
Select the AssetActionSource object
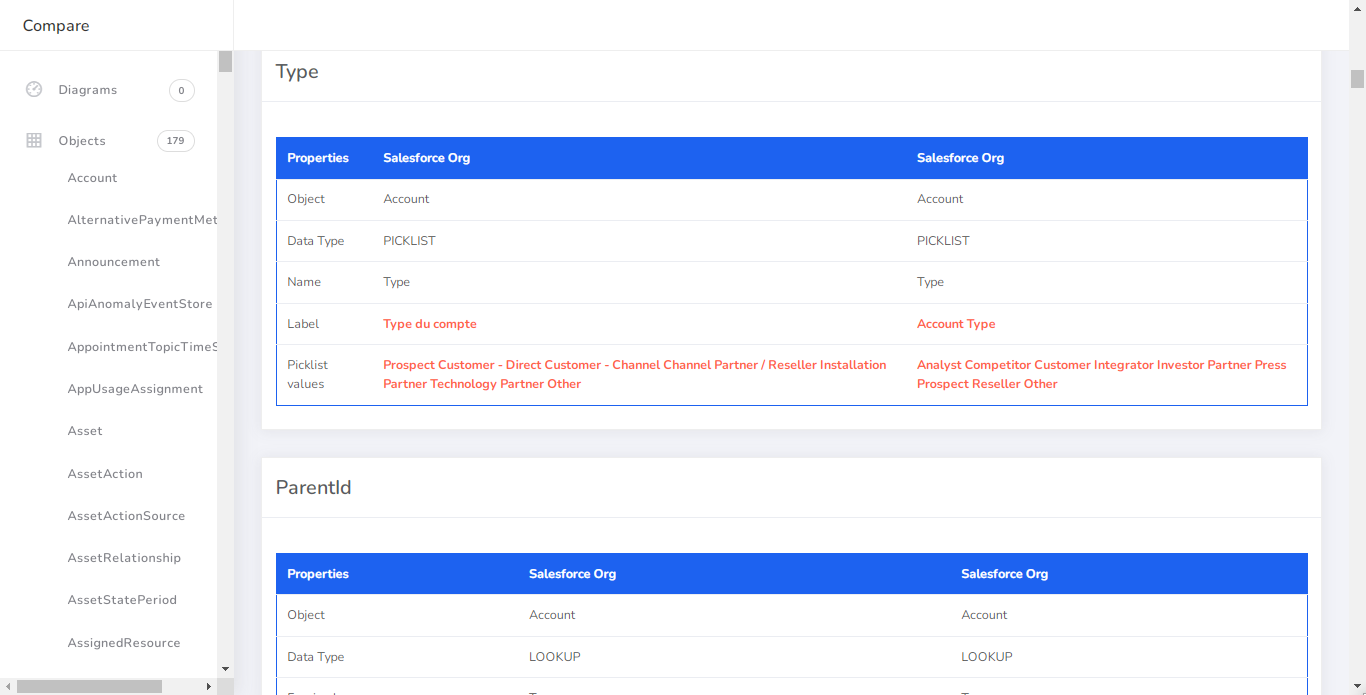pyautogui.click(x=126, y=516)
